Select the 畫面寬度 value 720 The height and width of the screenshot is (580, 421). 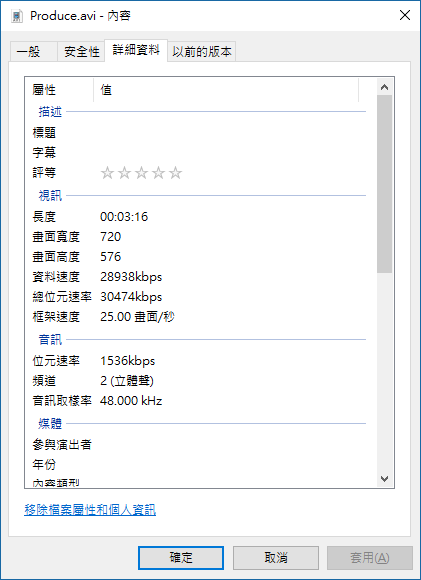pos(111,236)
